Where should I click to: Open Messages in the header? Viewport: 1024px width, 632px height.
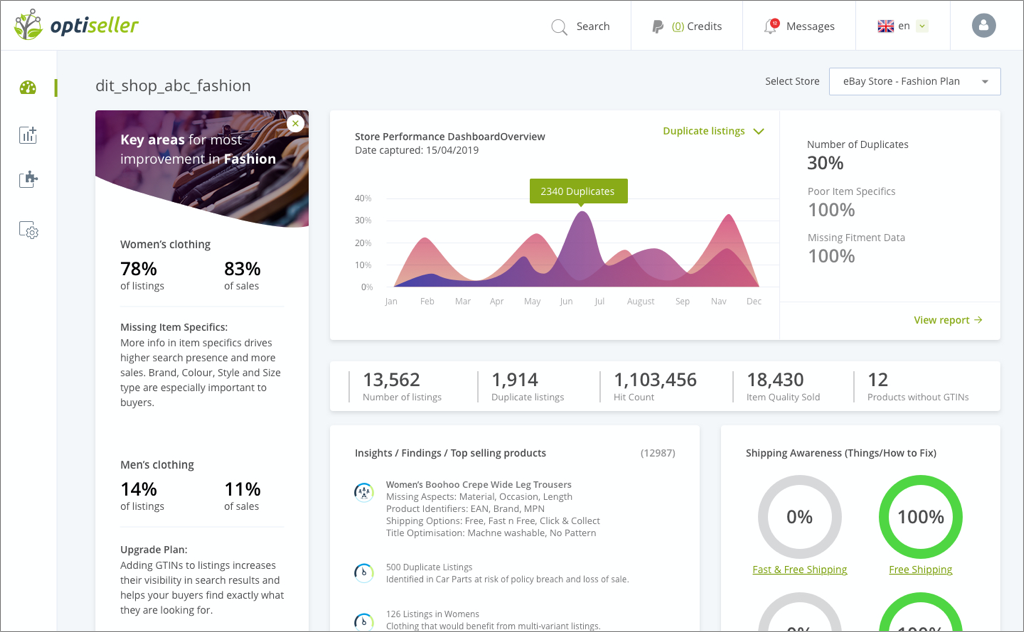tap(810, 26)
